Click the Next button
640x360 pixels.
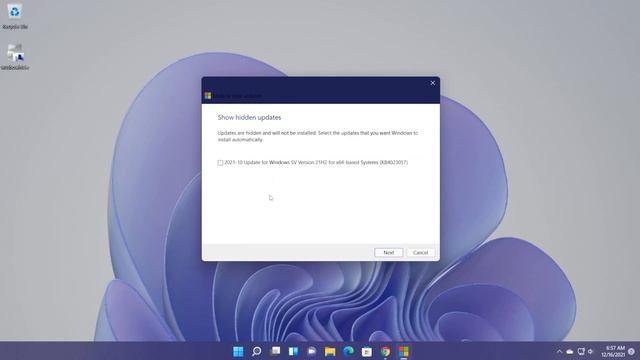click(x=389, y=253)
